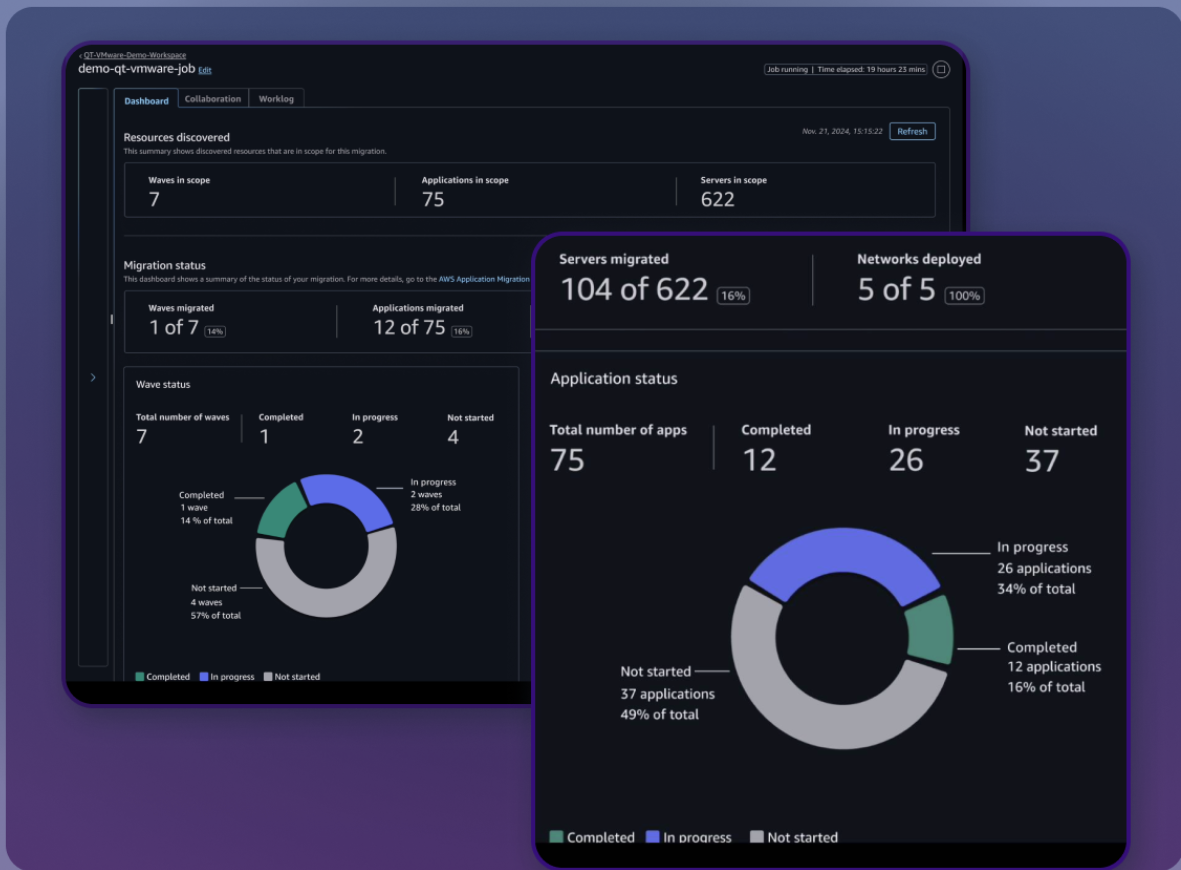Image resolution: width=1181 pixels, height=870 pixels.
Task: Open the Worklog tab
Action: (276, 99)
